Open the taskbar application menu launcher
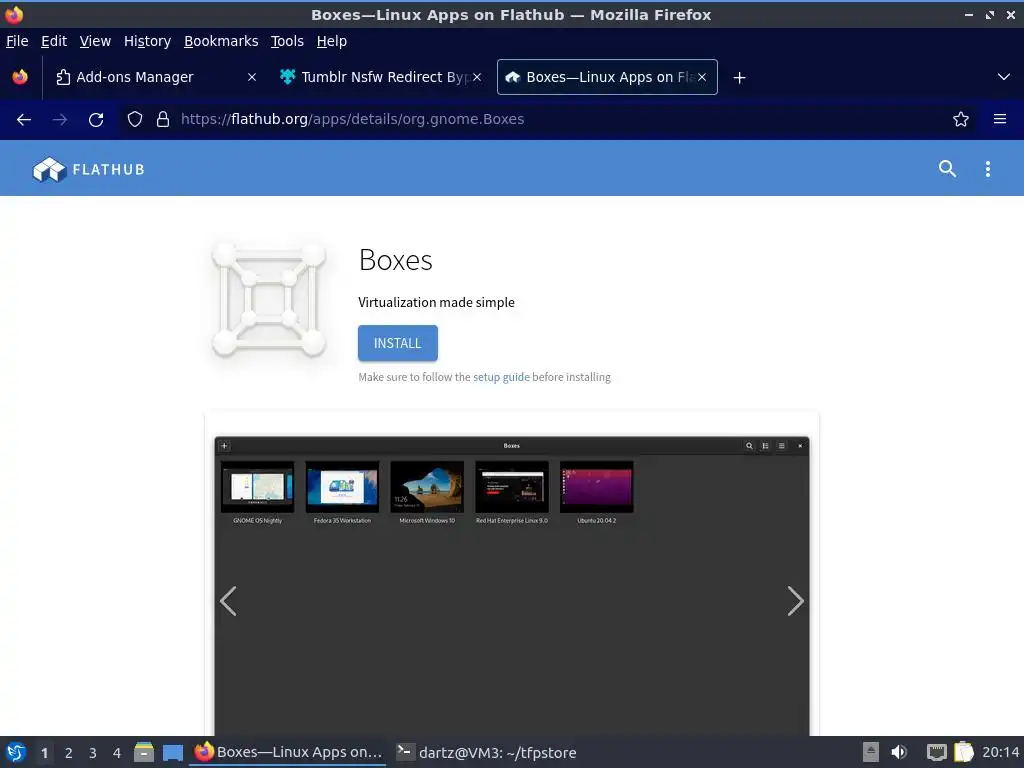 click(16, 752)
